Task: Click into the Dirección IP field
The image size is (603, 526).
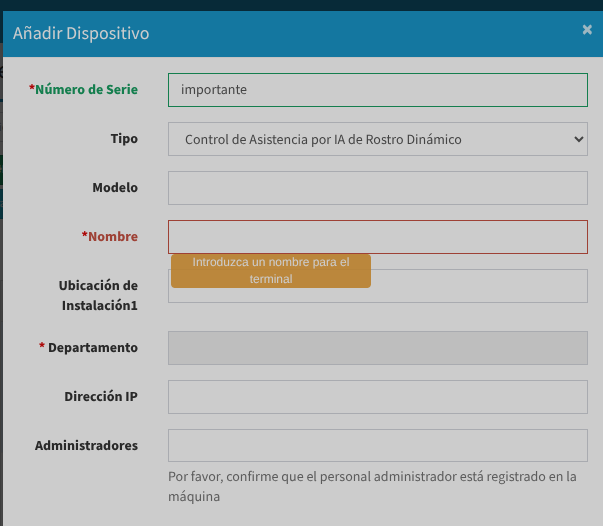Action: tap(377, 397)
